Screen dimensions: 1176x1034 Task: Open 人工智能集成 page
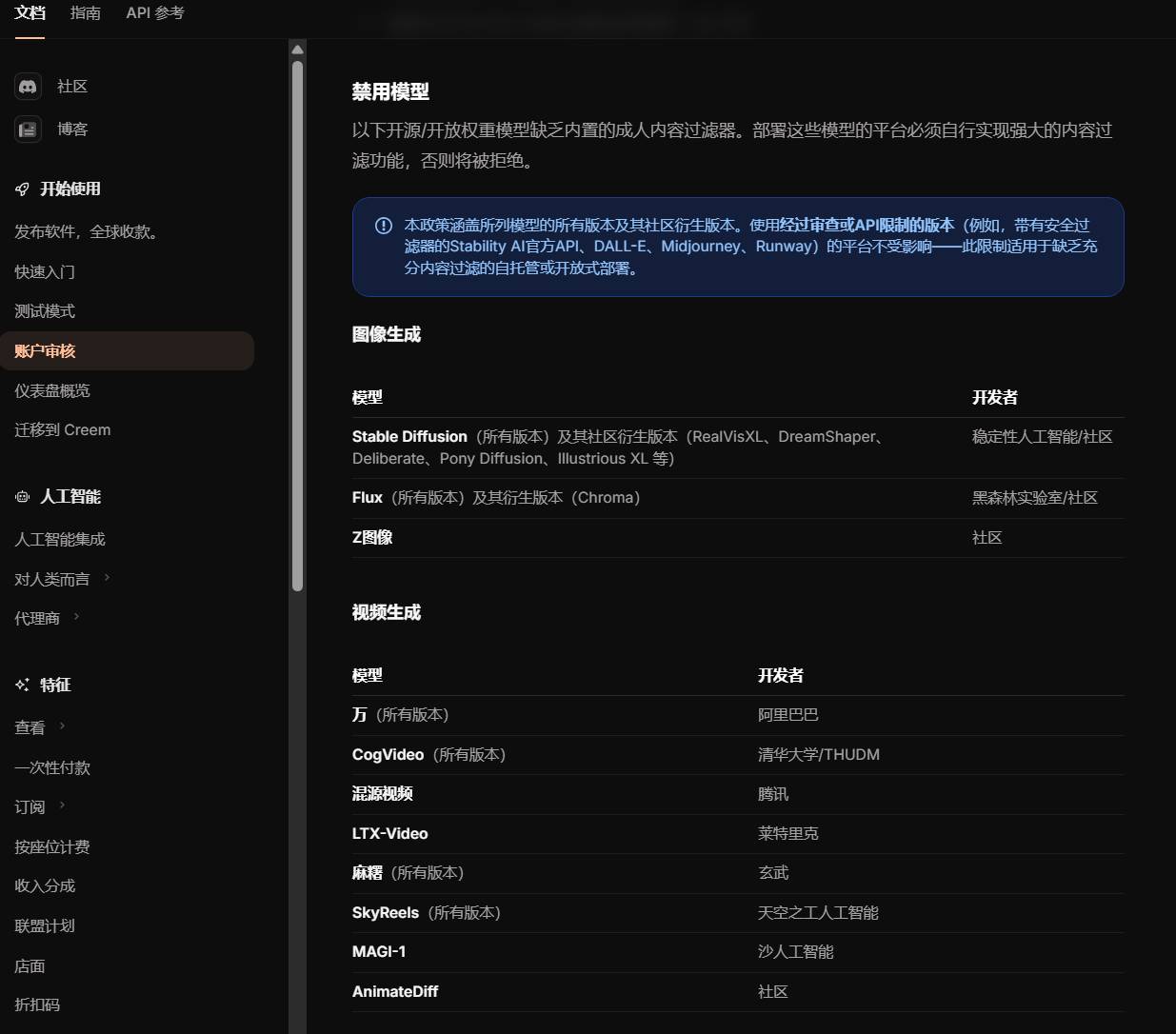pyautogui.click(x=60, y=539)
